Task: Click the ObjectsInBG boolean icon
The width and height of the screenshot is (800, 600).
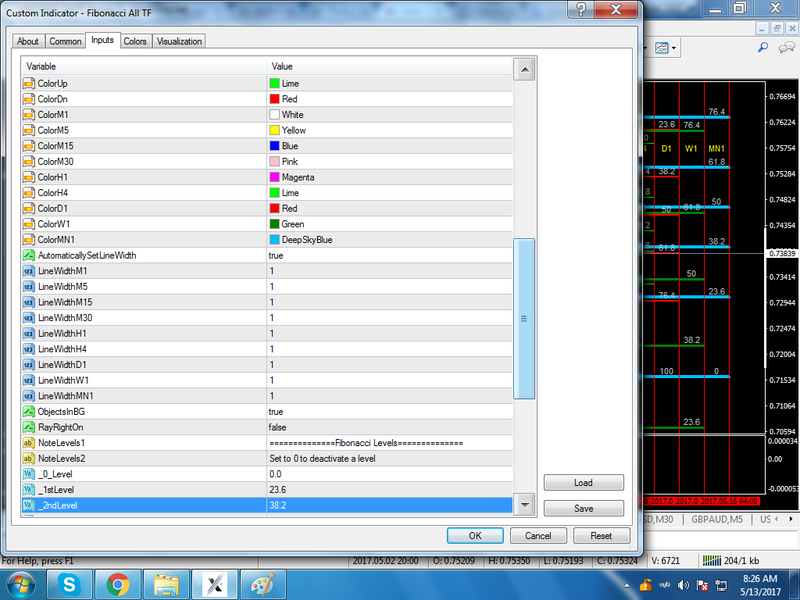Action: [29, 412]
